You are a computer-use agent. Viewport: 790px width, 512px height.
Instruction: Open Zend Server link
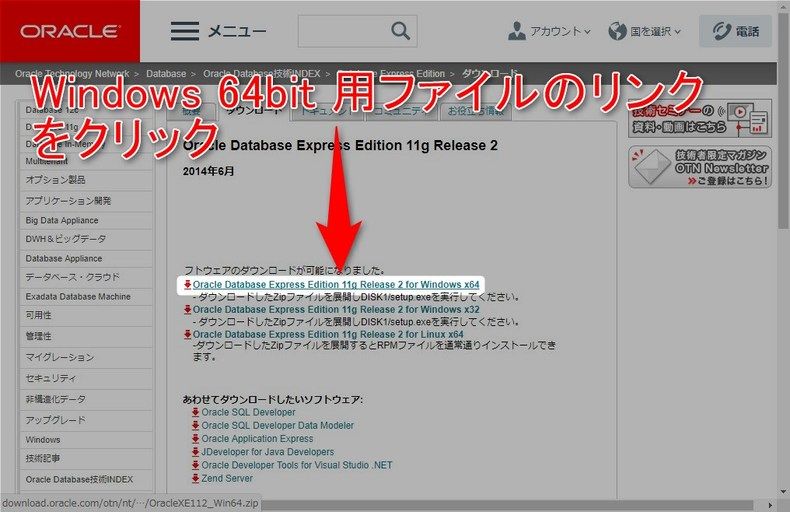pos(227,478)
